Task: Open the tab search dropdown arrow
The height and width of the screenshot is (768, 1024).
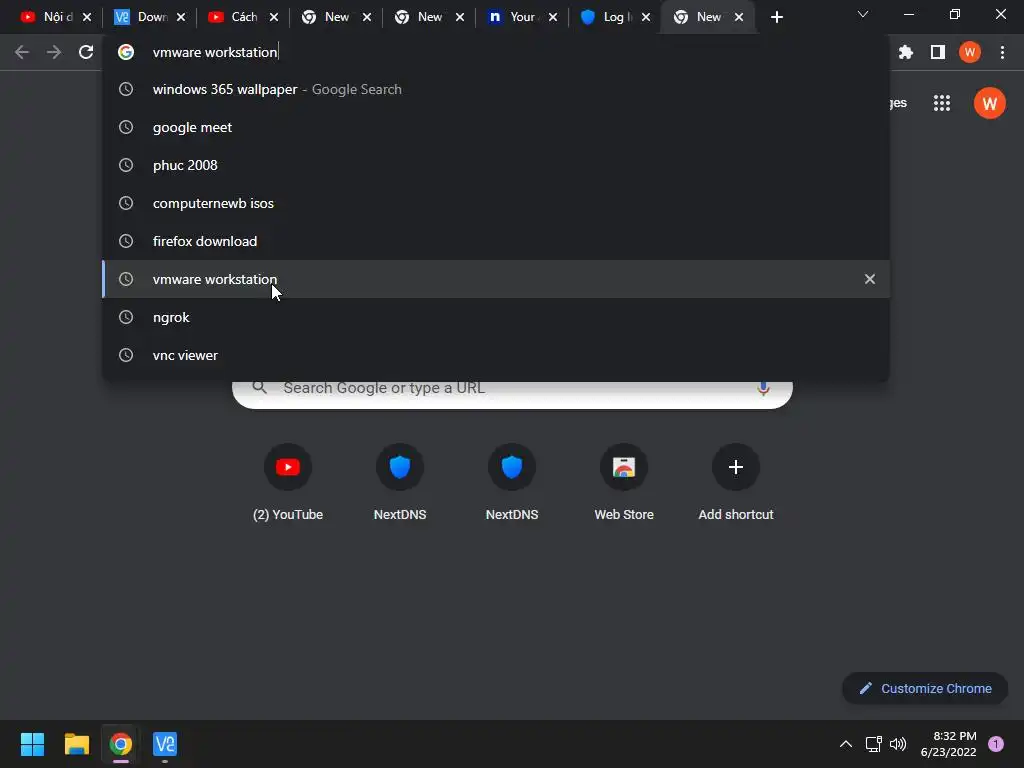Action: (x=863, y=14)
